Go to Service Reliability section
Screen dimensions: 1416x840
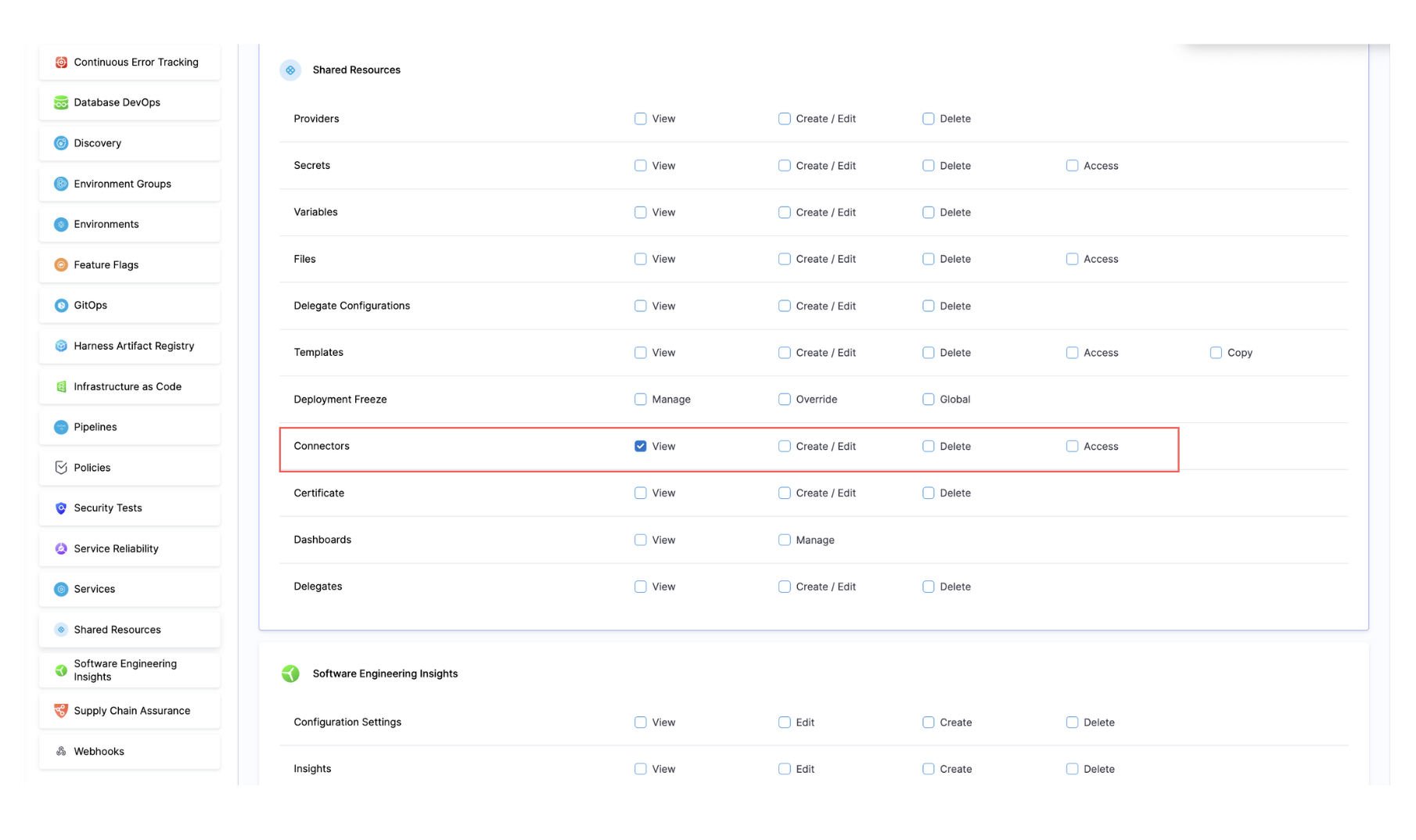click(x=116, y=549)
